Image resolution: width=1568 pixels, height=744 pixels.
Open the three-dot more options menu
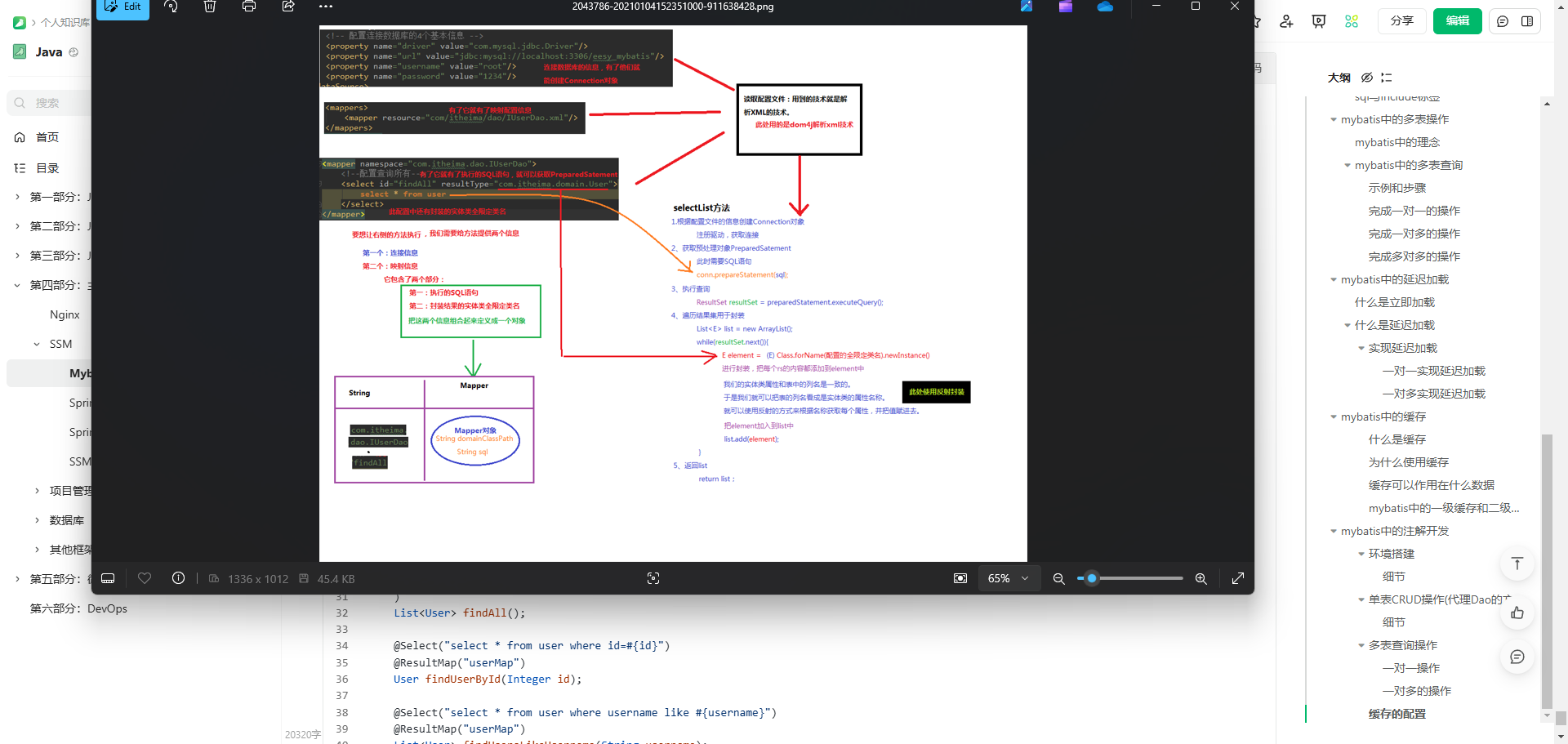326,7
